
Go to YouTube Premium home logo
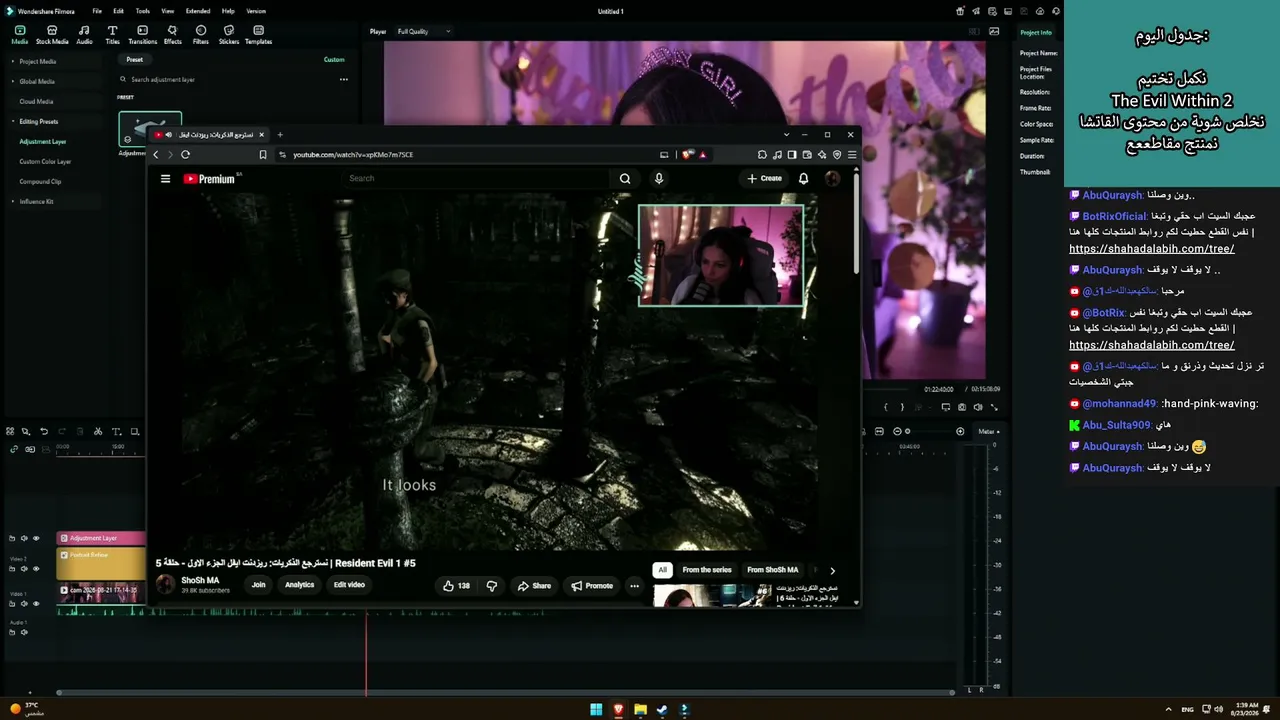pos(210,179)
